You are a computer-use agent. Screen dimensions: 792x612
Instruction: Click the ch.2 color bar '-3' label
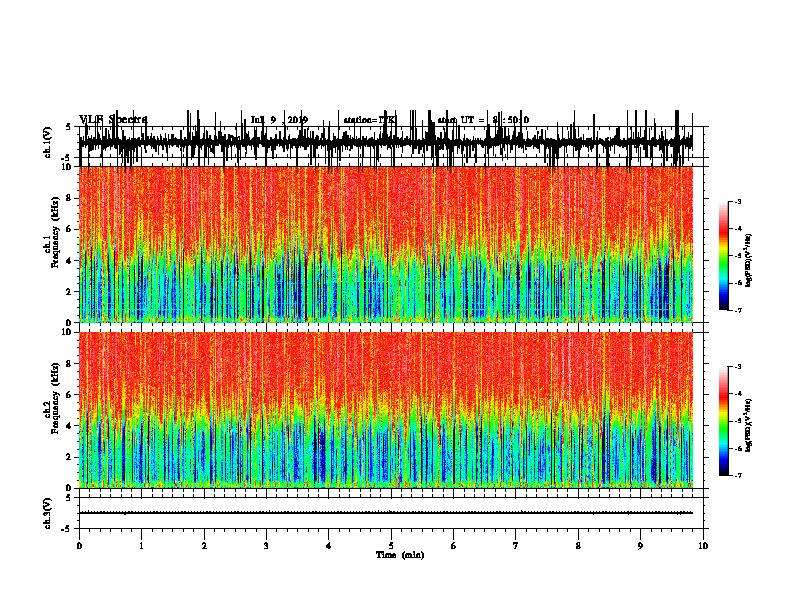point(737,367)
